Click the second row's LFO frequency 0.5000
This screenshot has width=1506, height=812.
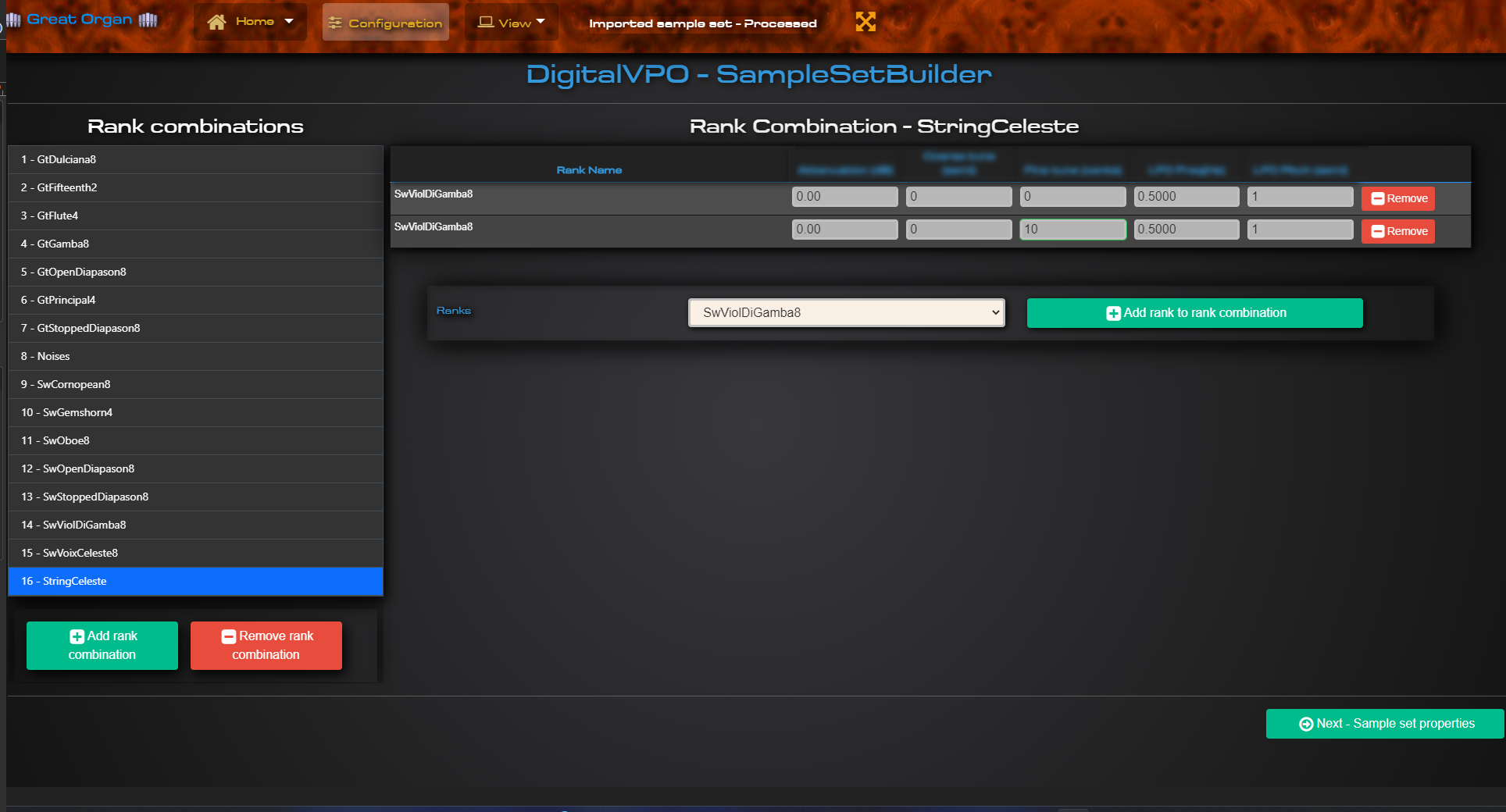[x=1187, y=230]
